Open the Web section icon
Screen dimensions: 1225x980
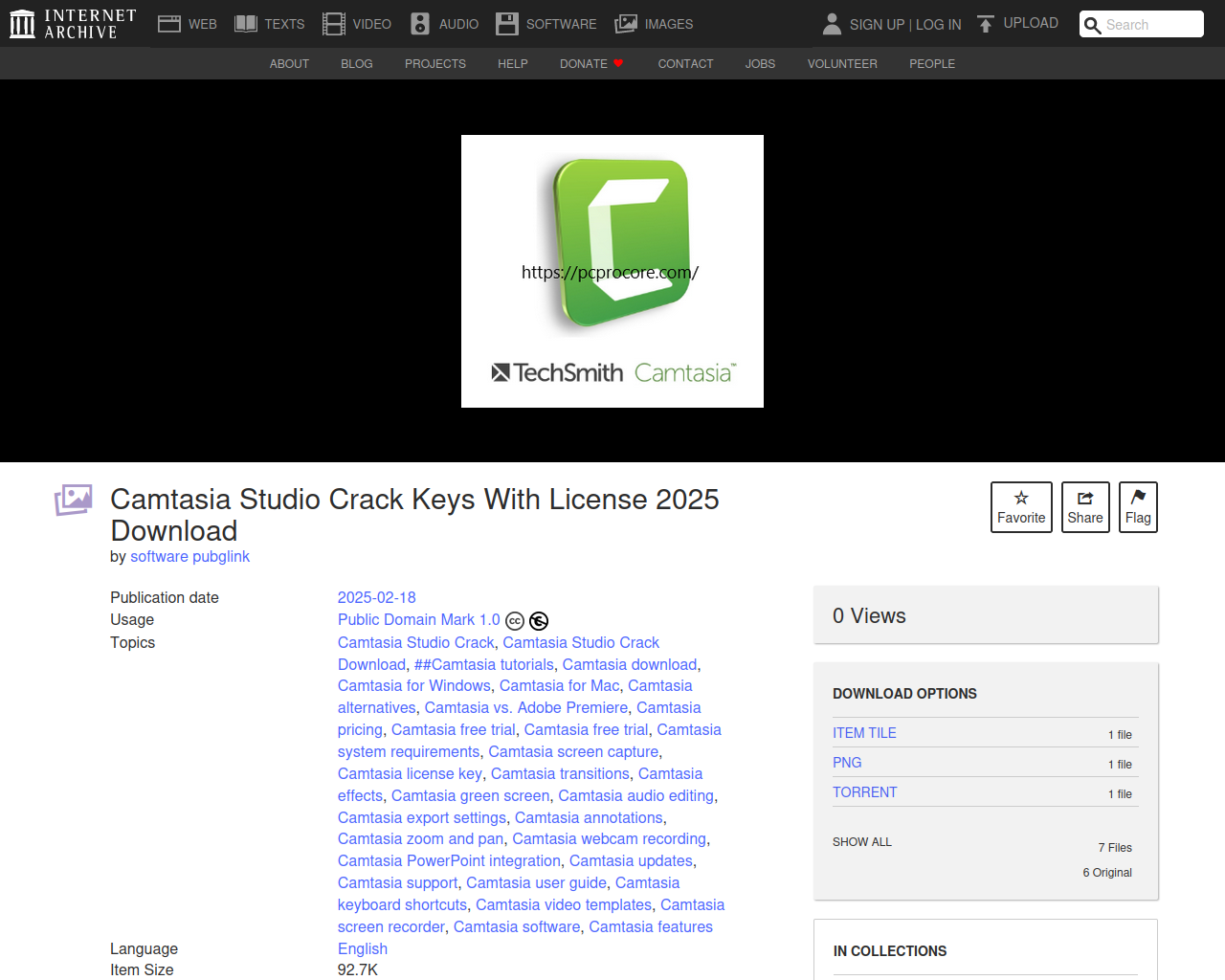tap(169, 24)
